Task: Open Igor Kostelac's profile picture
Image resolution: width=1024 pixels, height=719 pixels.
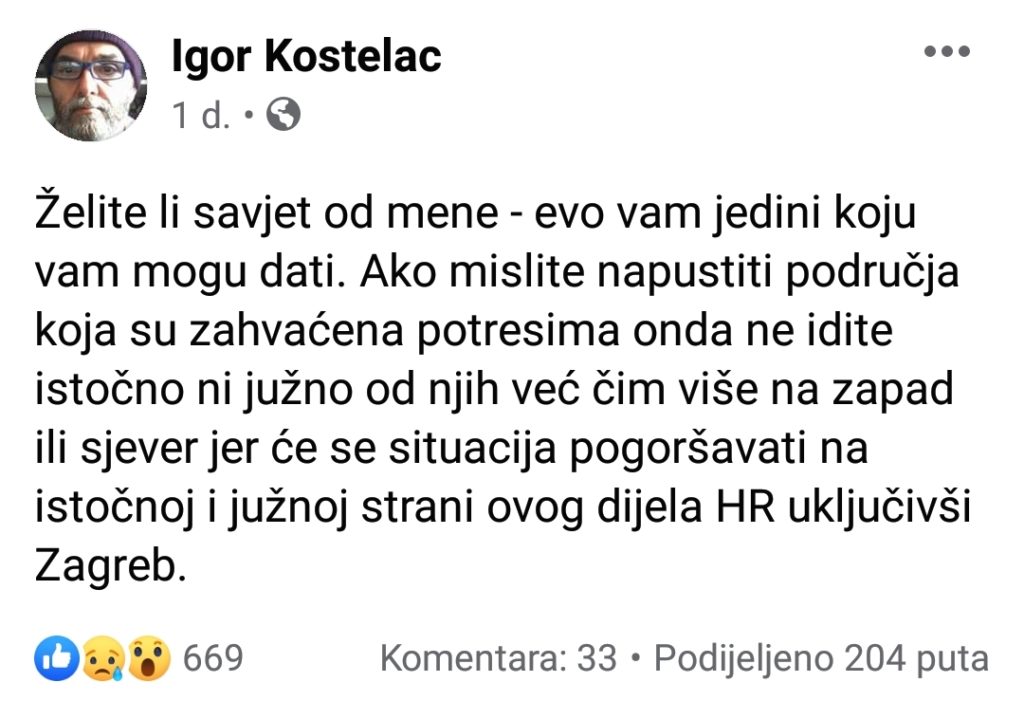Action: pyautogui.click(x=91, y=85)
